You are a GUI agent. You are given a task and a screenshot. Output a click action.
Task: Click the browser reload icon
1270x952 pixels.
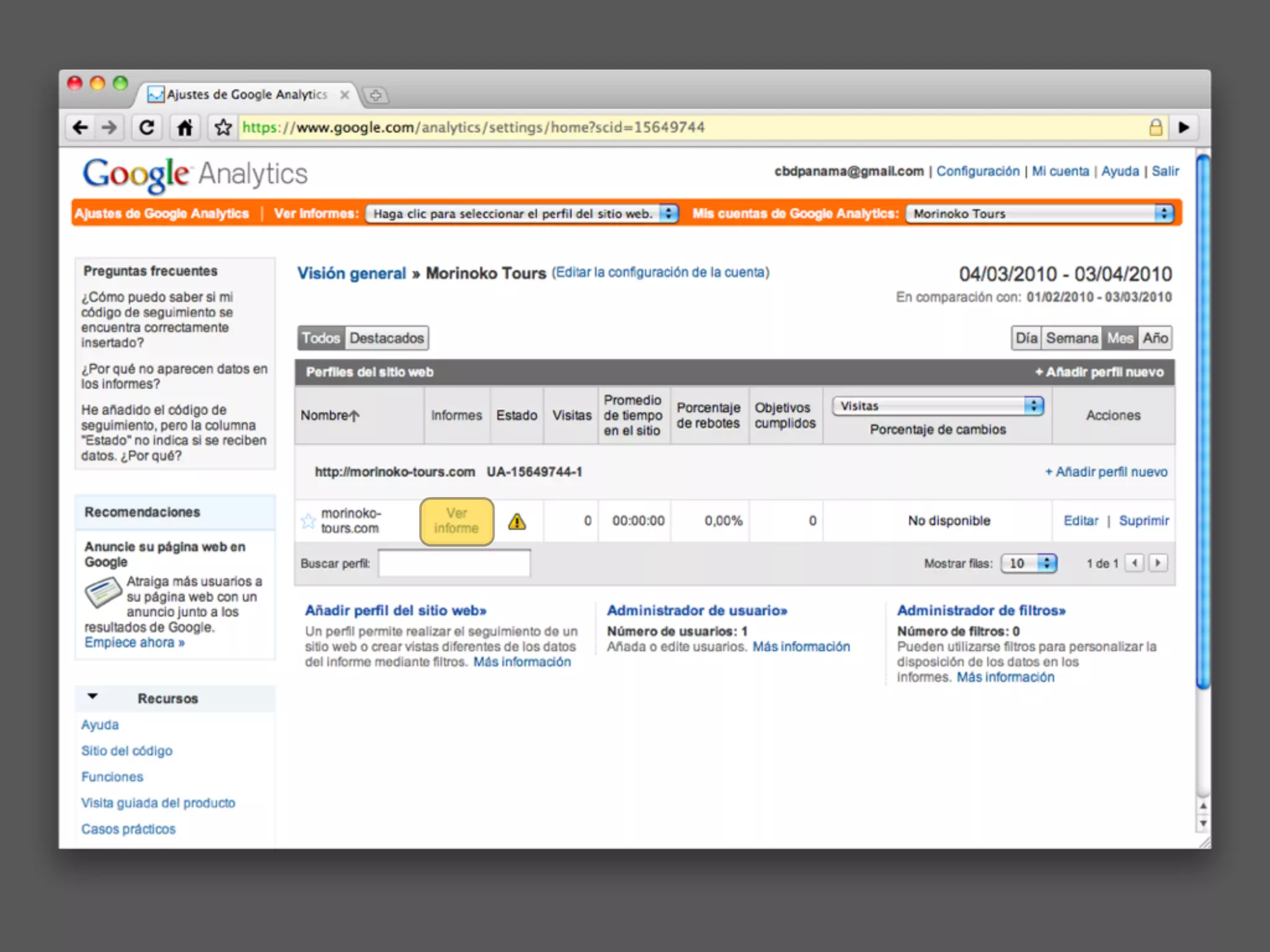pyautogui.click(x=147, y=128)
